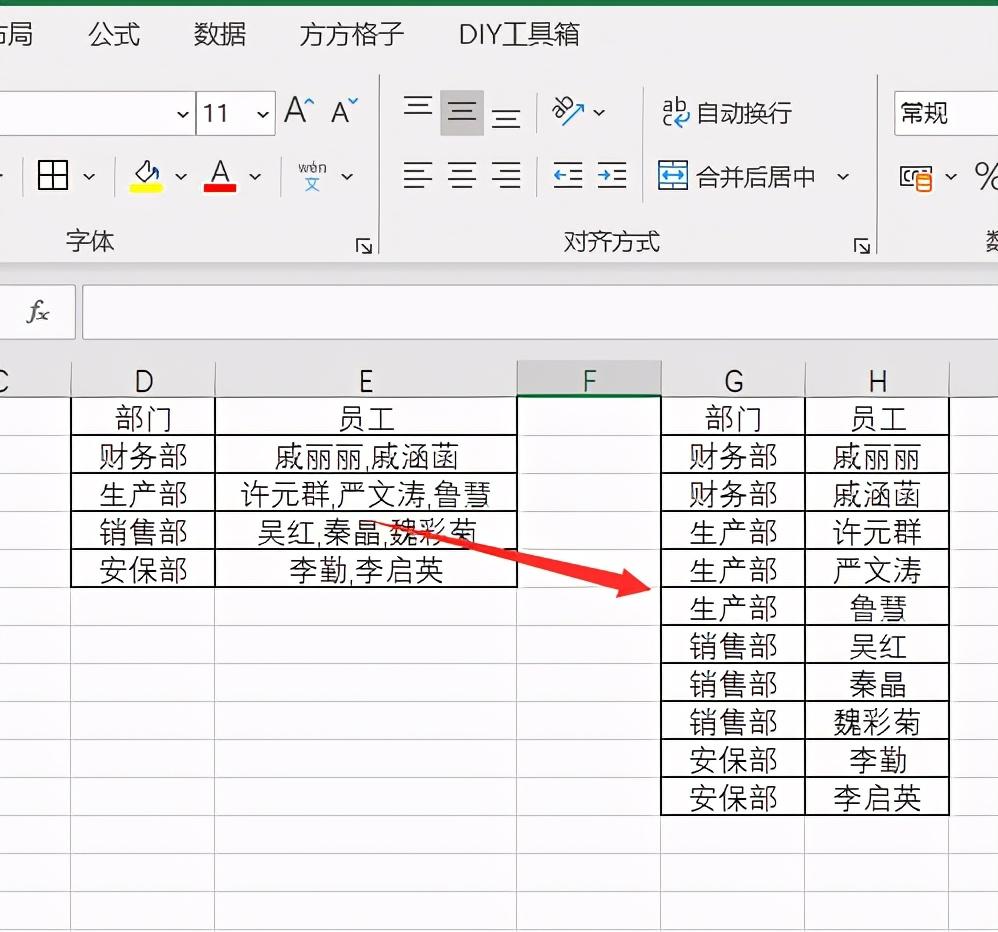Align text left
This screenshot has width=998, height=932.
pyautogui.click(x=418, y=175)
